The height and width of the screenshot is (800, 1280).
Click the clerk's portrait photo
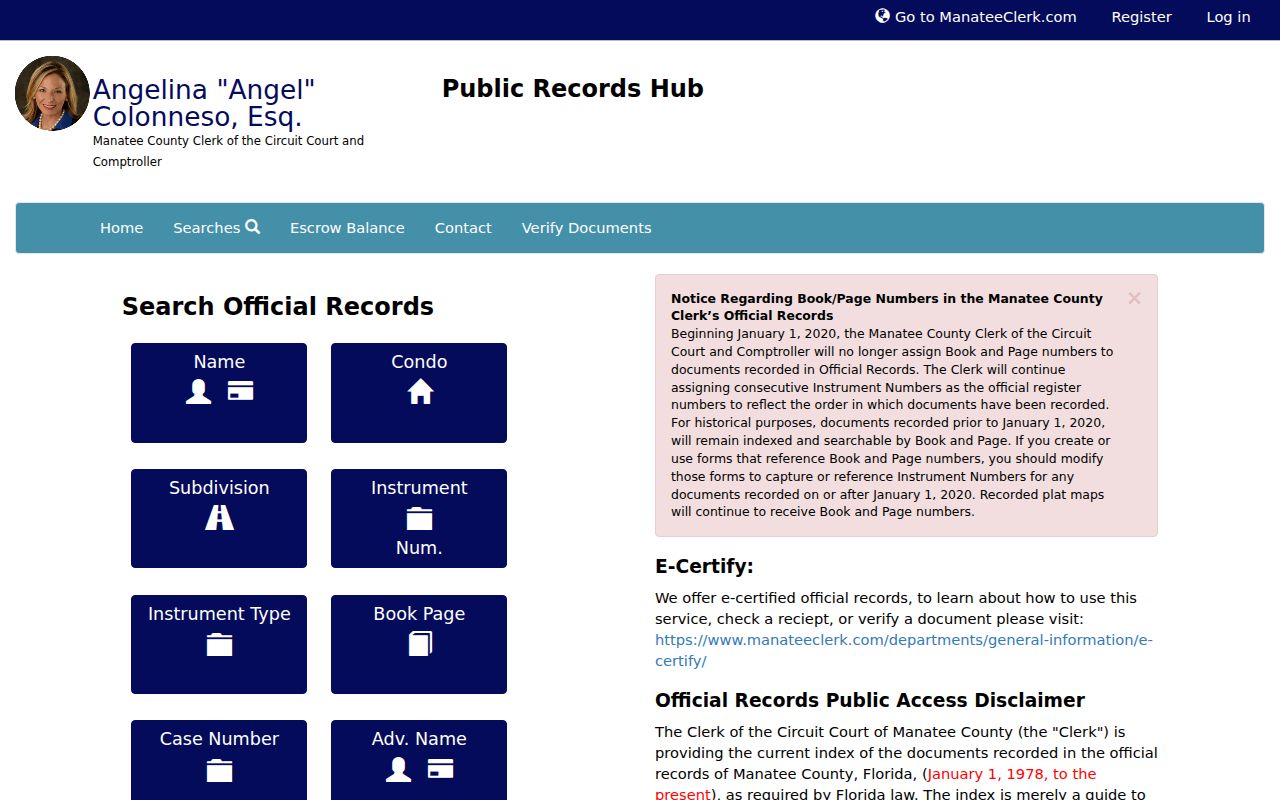[x=52, y=93]
